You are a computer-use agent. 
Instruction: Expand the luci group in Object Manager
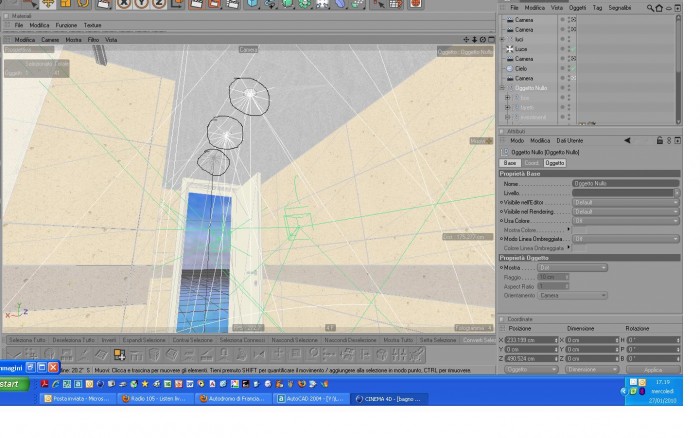502,39
